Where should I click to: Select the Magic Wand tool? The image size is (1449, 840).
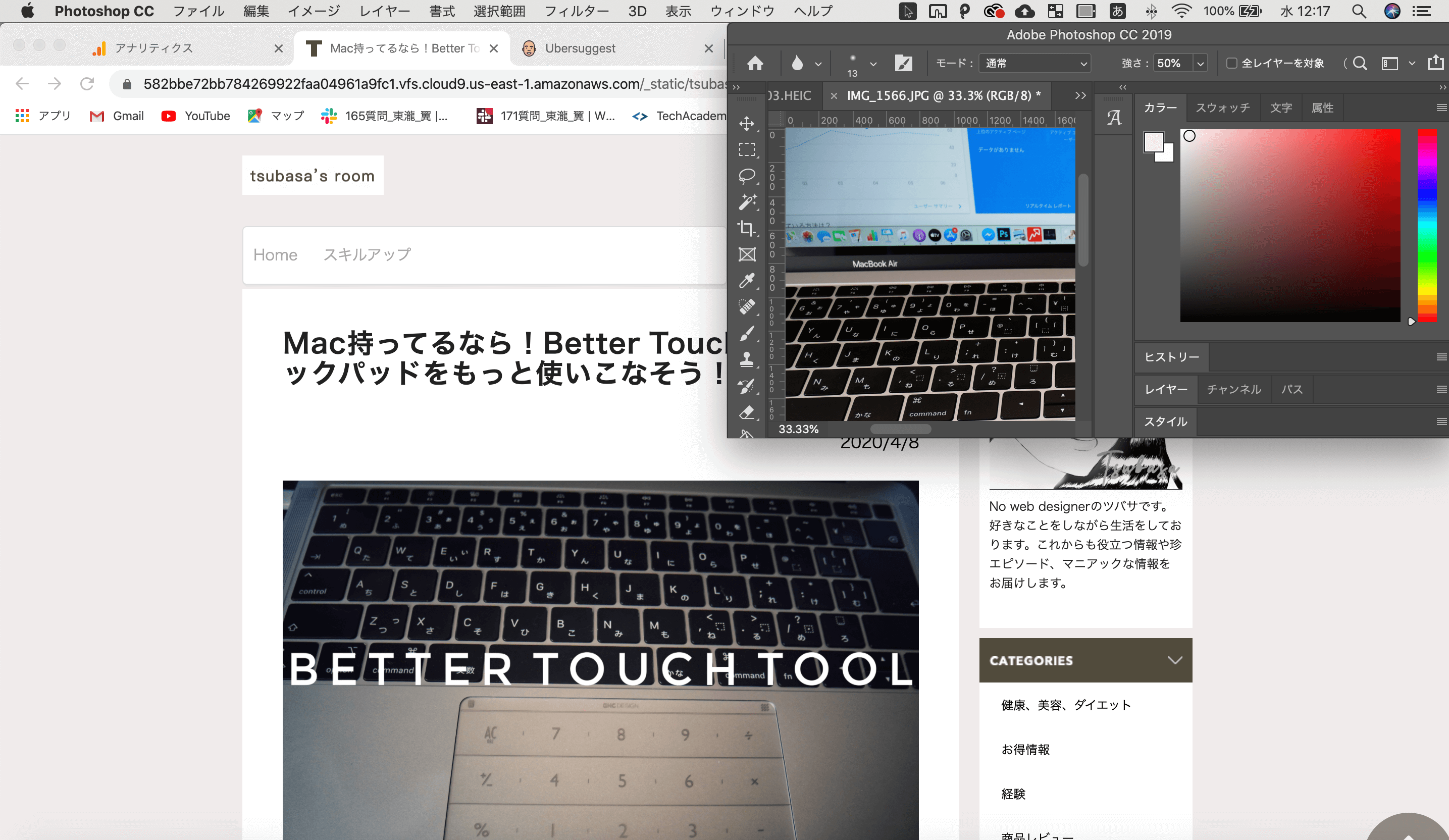[747, 202]
